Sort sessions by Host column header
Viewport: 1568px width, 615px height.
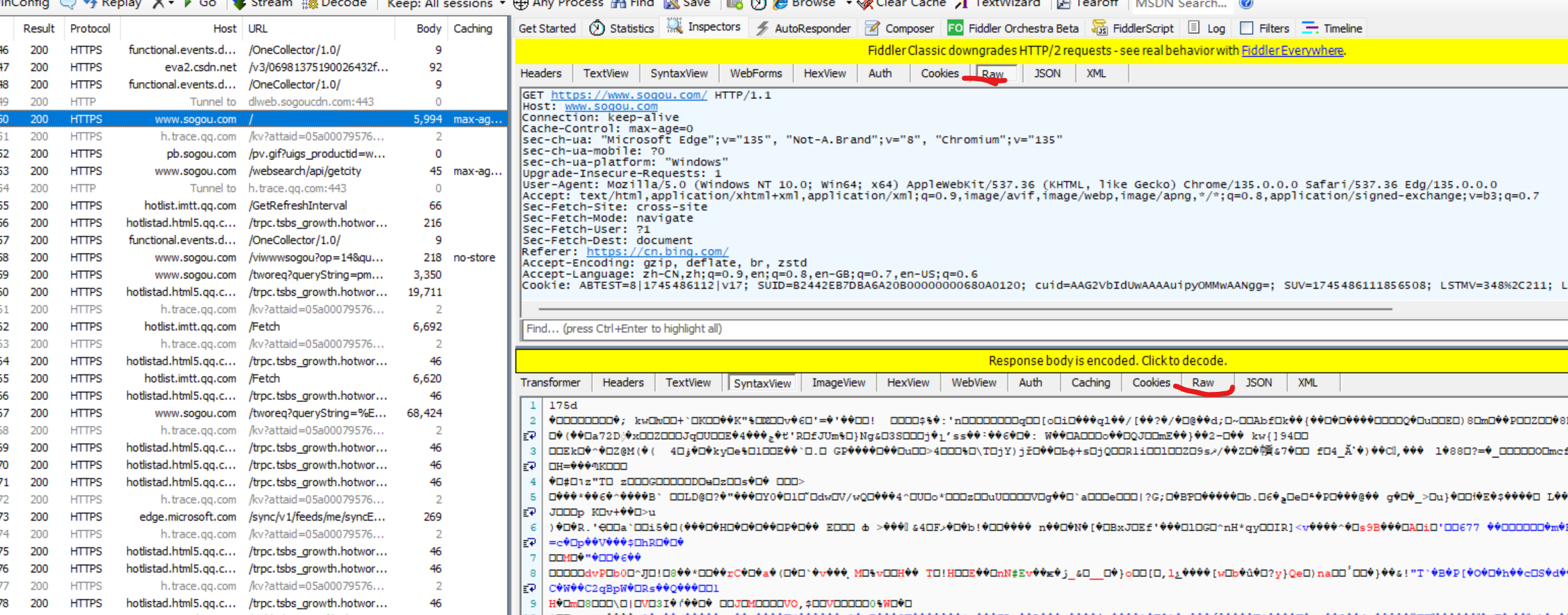pos(182,28)
